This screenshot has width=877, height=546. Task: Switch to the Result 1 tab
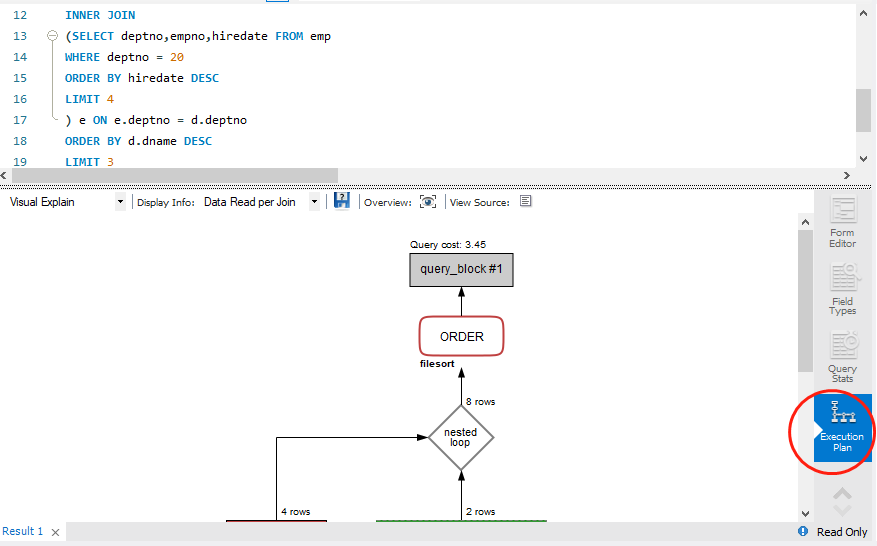tap(22, 531)
